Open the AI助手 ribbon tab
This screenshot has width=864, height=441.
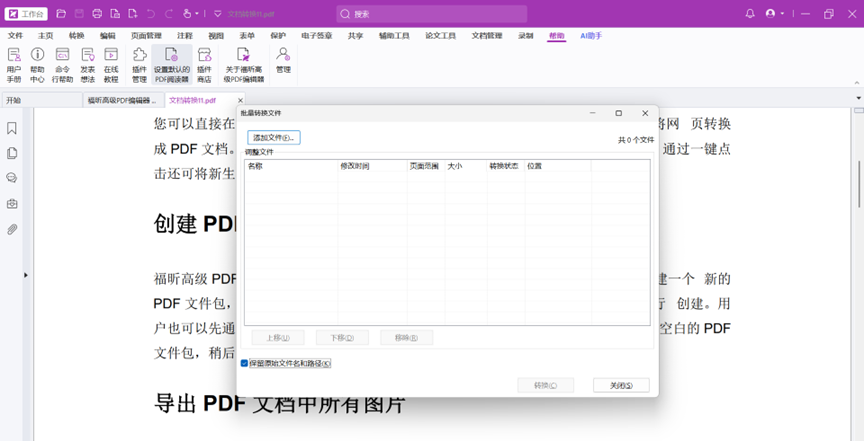(x=593, y=35)
